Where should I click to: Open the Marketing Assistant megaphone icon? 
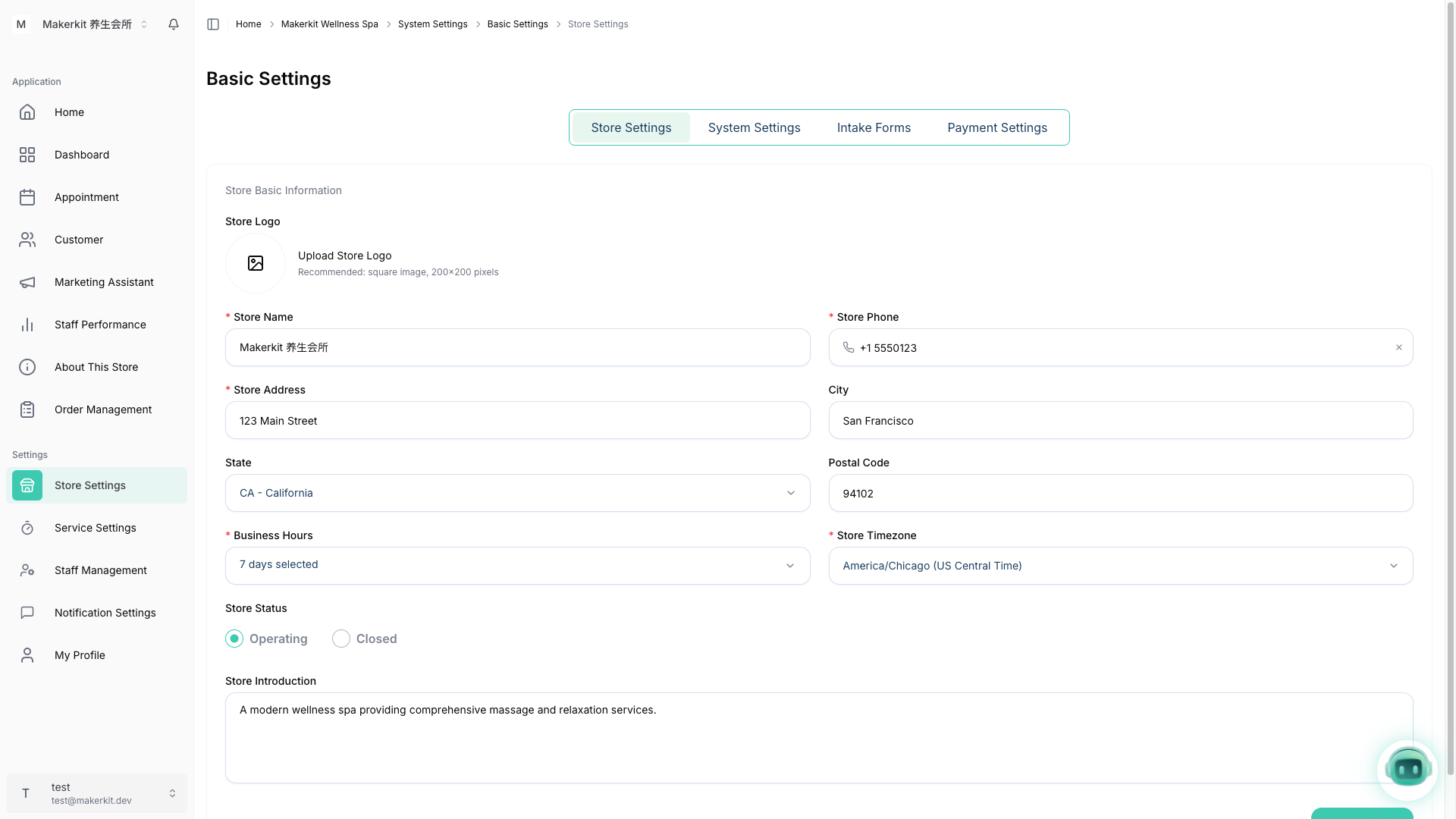coord(27,282)
